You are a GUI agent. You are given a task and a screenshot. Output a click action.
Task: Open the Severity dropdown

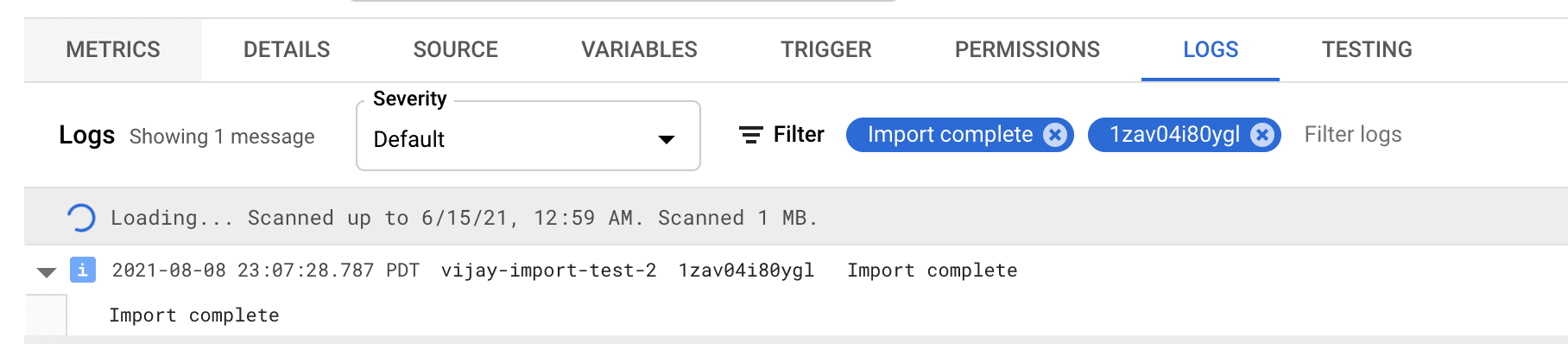(x=528, y=136)
